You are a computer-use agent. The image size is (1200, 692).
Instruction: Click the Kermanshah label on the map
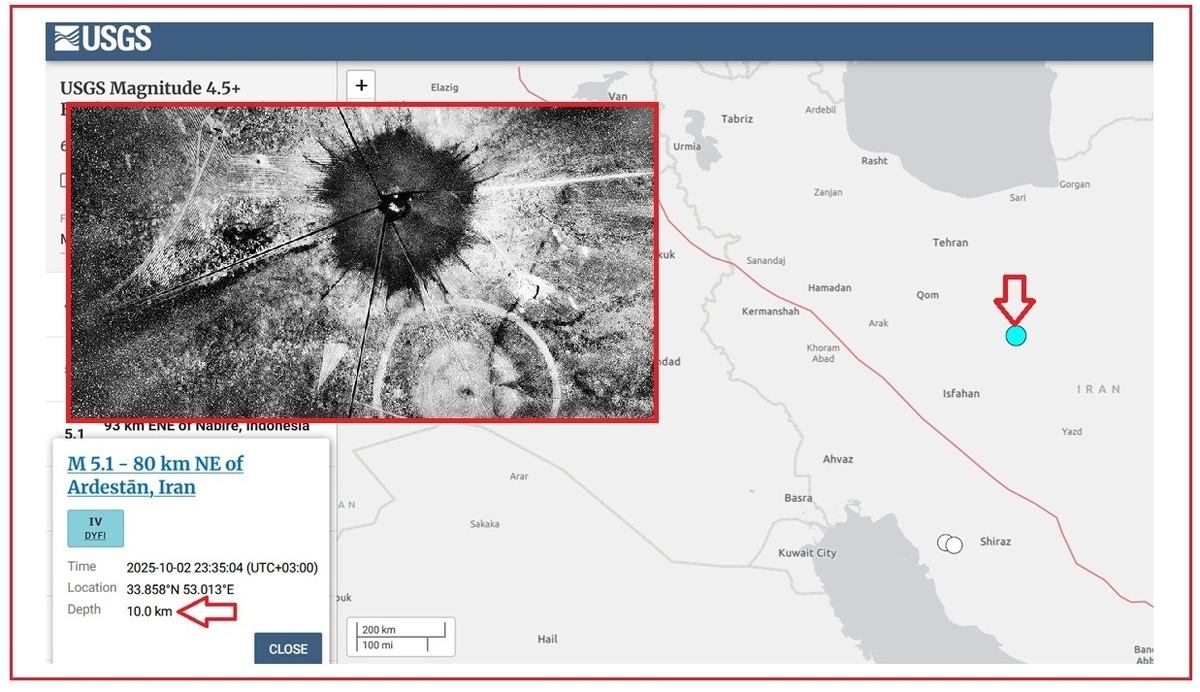770,312
